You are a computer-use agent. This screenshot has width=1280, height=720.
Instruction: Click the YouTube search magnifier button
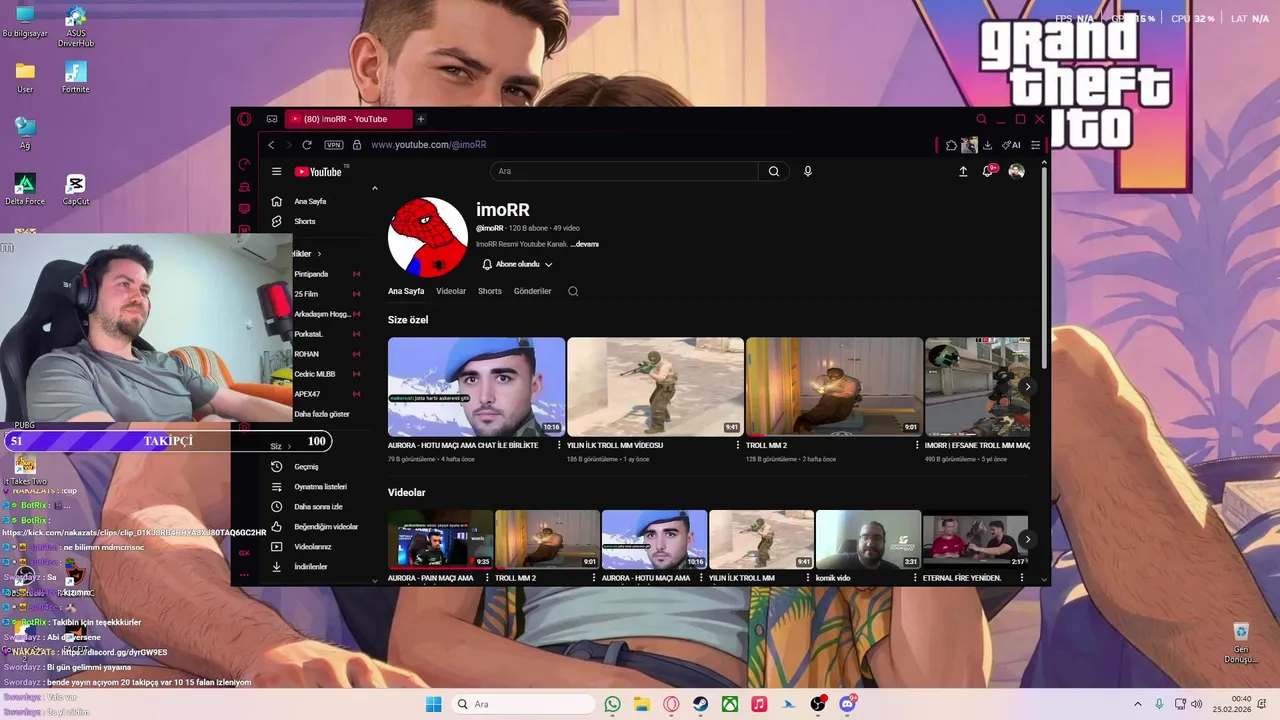click(774, 171)
